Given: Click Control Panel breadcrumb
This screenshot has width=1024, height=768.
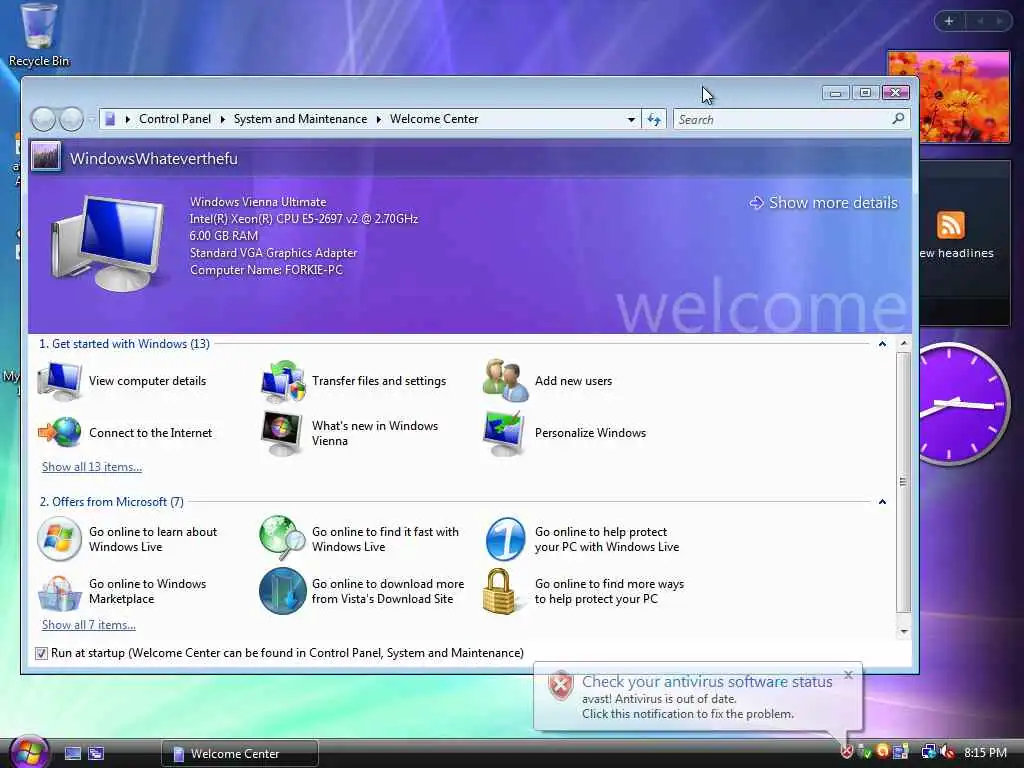Looking at the screenshot, I should click(x=175, y=119).
